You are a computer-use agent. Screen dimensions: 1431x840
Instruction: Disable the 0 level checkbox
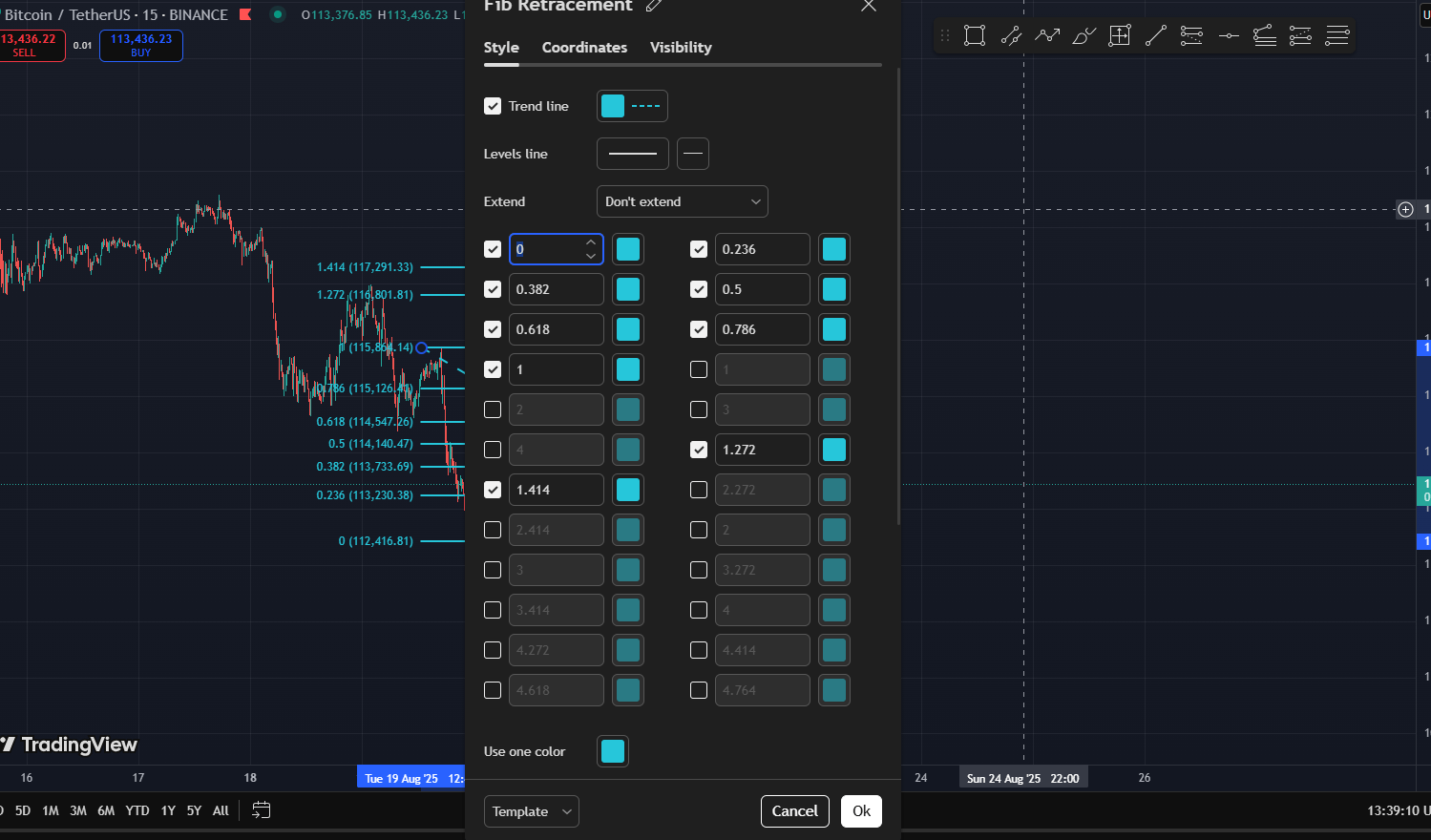pyautogui.click(x=493, y=249)
